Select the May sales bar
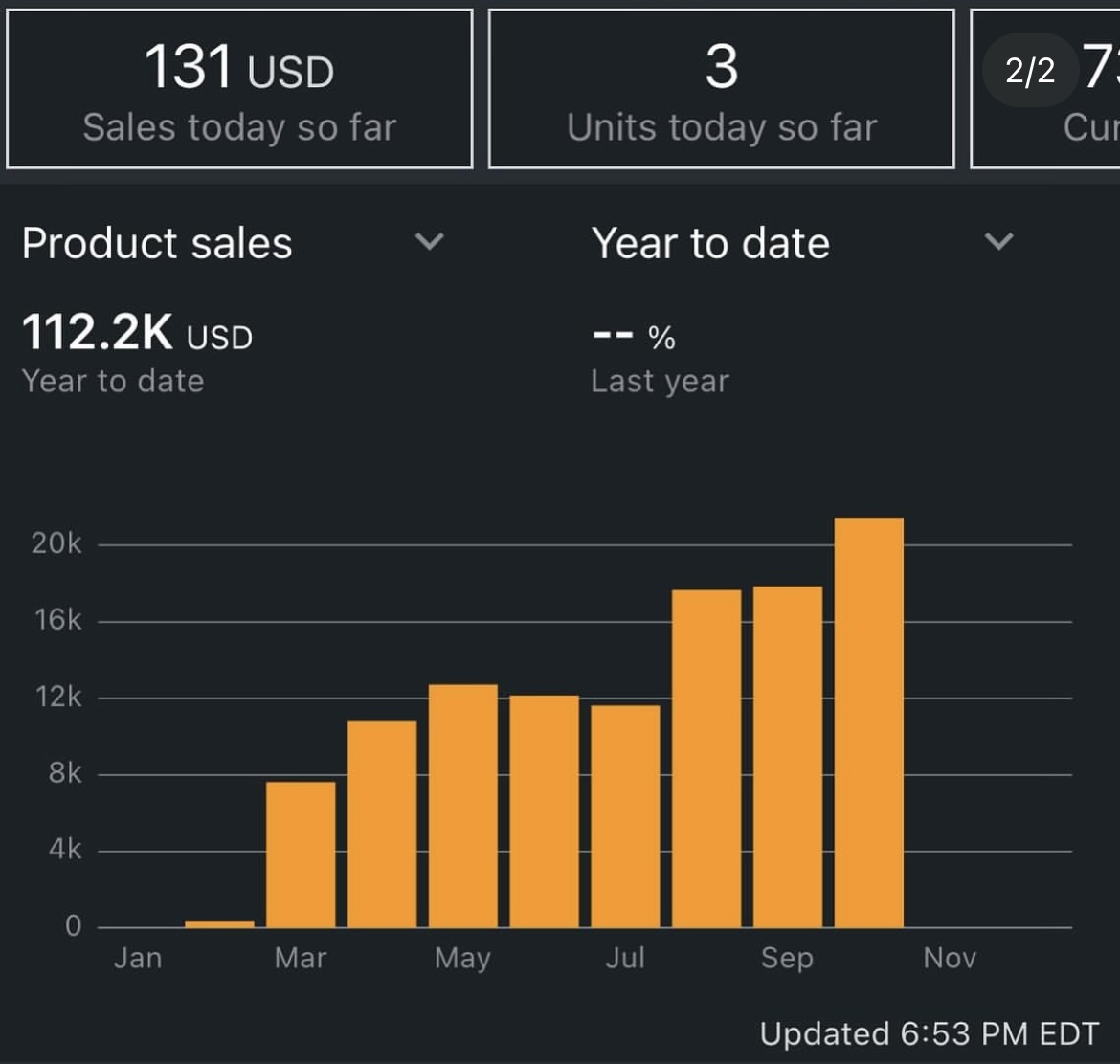 point(463,806)
